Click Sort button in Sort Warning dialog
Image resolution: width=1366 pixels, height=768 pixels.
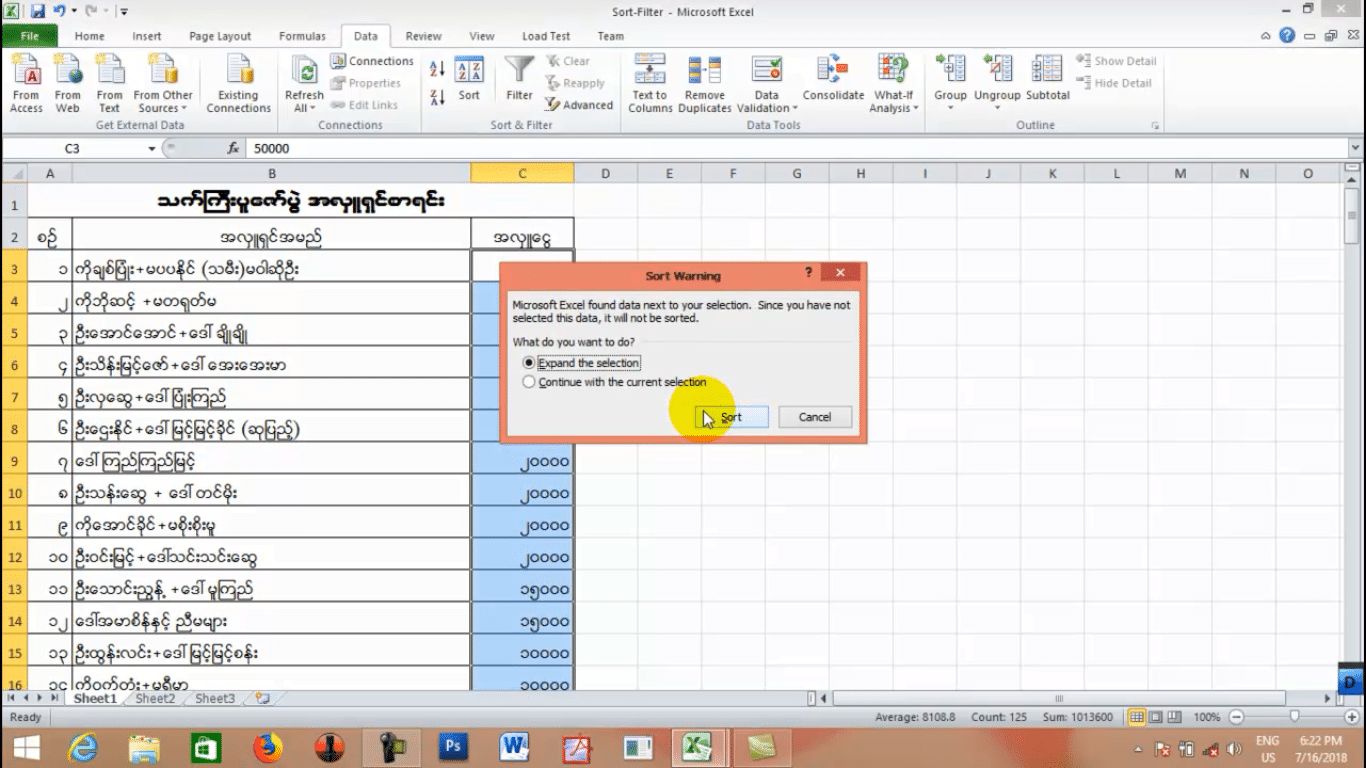click(731, 417)
